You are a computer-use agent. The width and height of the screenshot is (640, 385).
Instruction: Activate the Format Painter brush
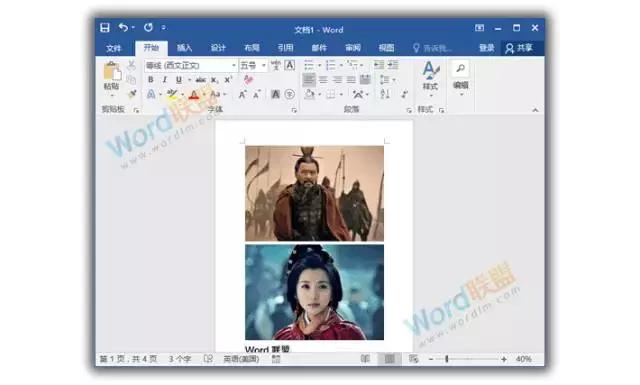coord(131,94)
